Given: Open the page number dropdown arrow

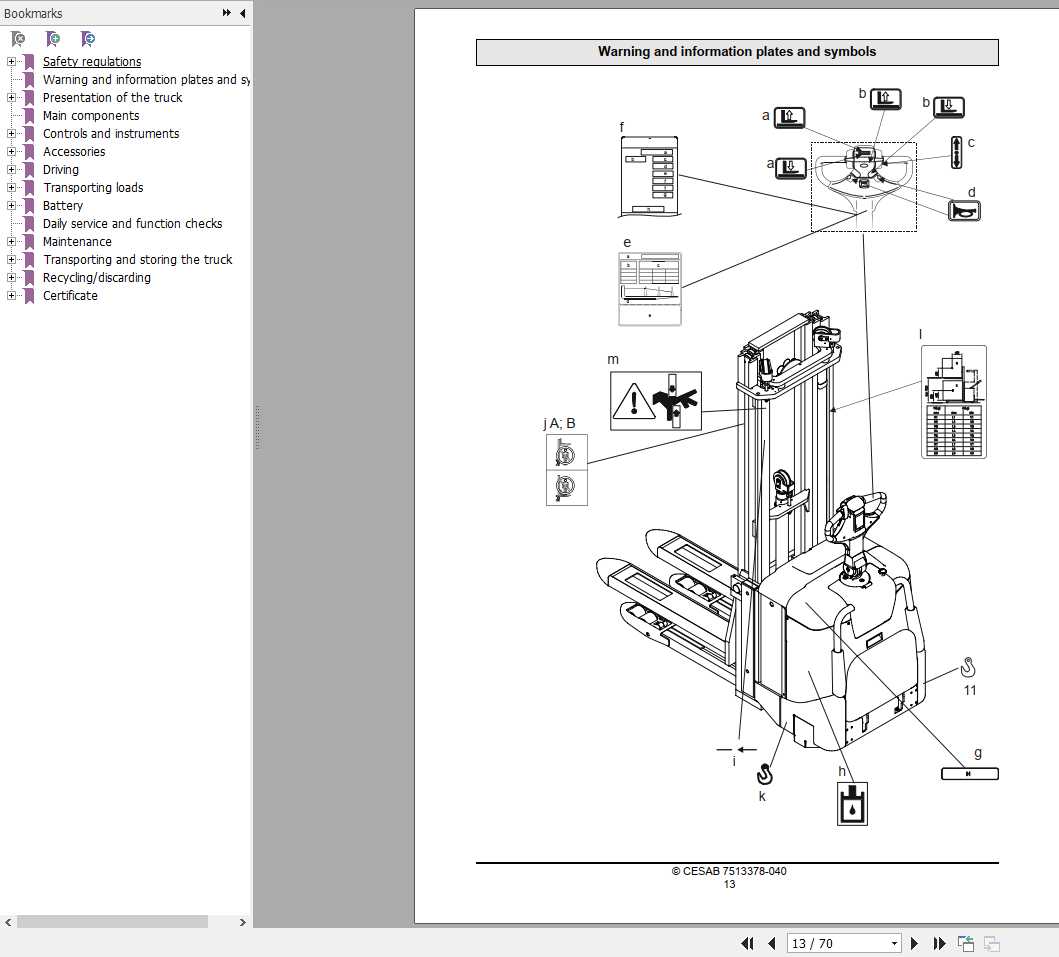Looking at the screenshot, I should coord(894,943).
